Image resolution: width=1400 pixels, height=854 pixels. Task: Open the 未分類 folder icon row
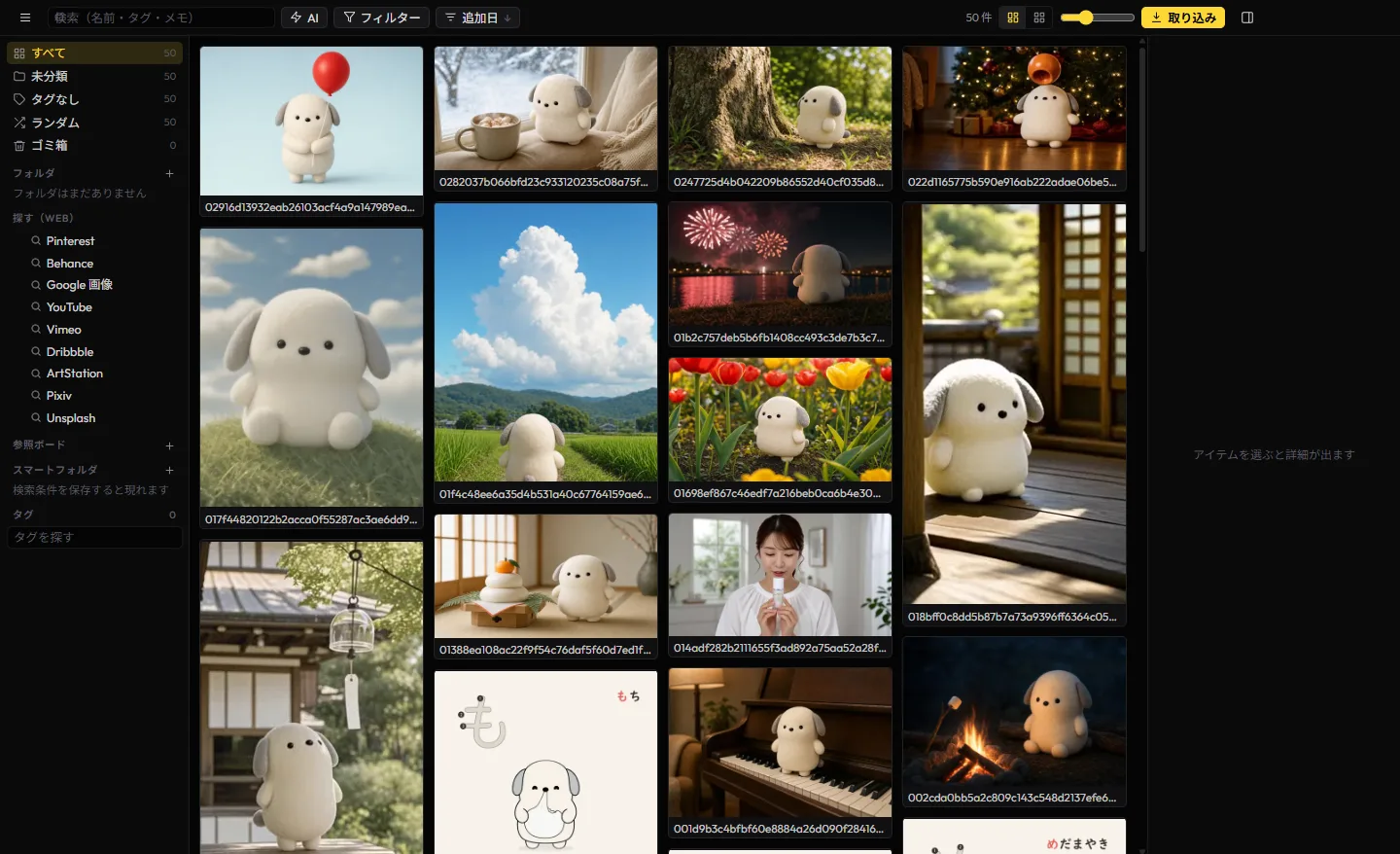tap(94, 76)
